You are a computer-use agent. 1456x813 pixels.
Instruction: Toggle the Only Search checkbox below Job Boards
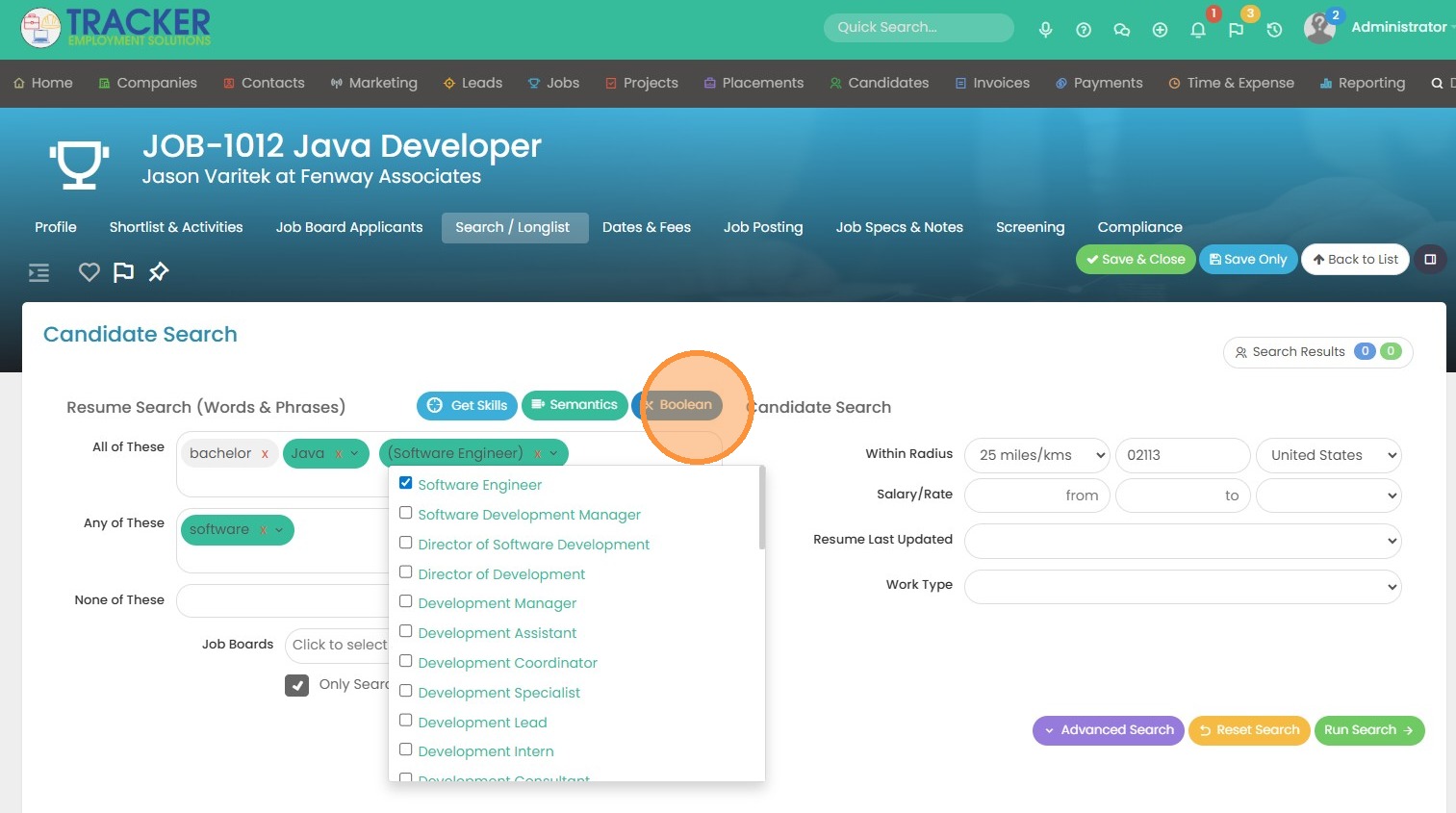click(x=296, y=685)
